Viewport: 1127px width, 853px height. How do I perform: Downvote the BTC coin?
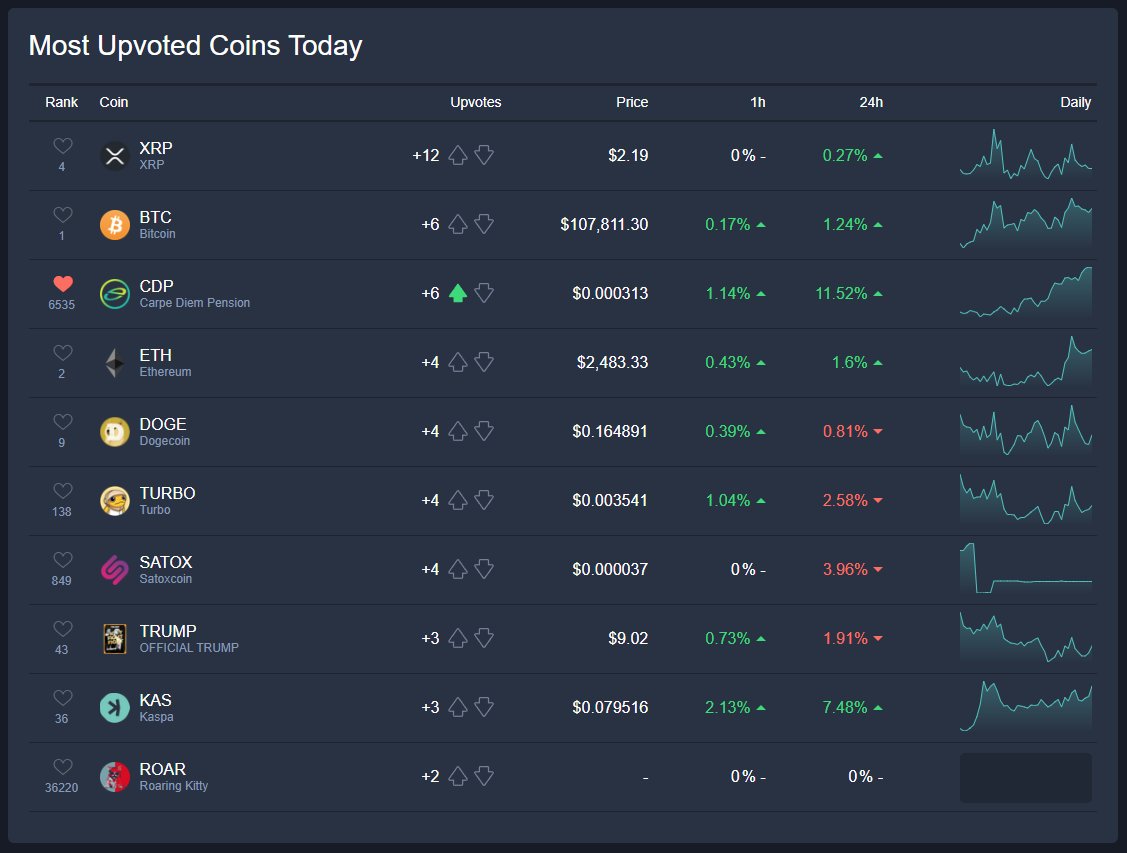coord(484,224)
